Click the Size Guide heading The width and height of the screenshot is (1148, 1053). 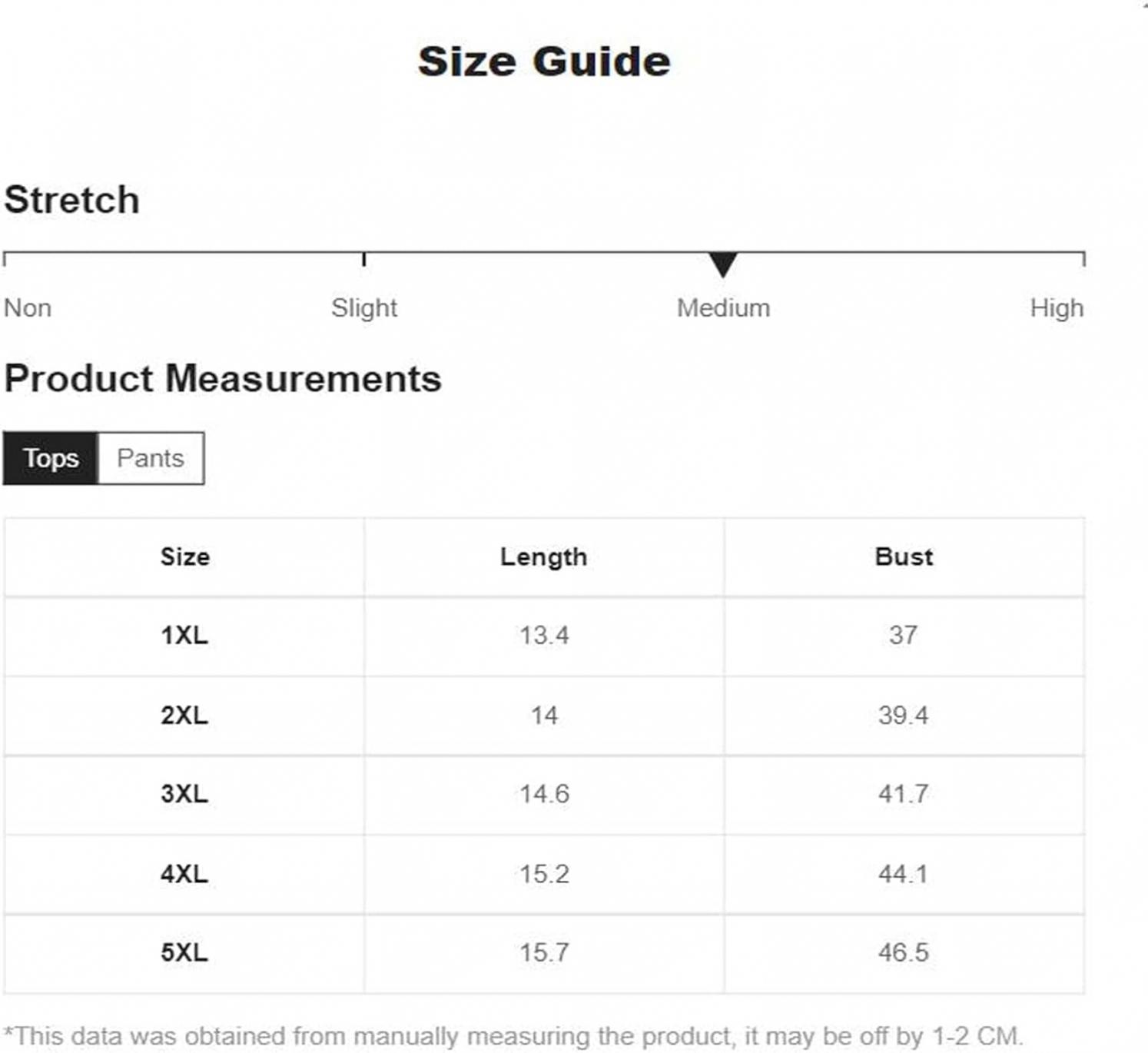tap(544, 61)
